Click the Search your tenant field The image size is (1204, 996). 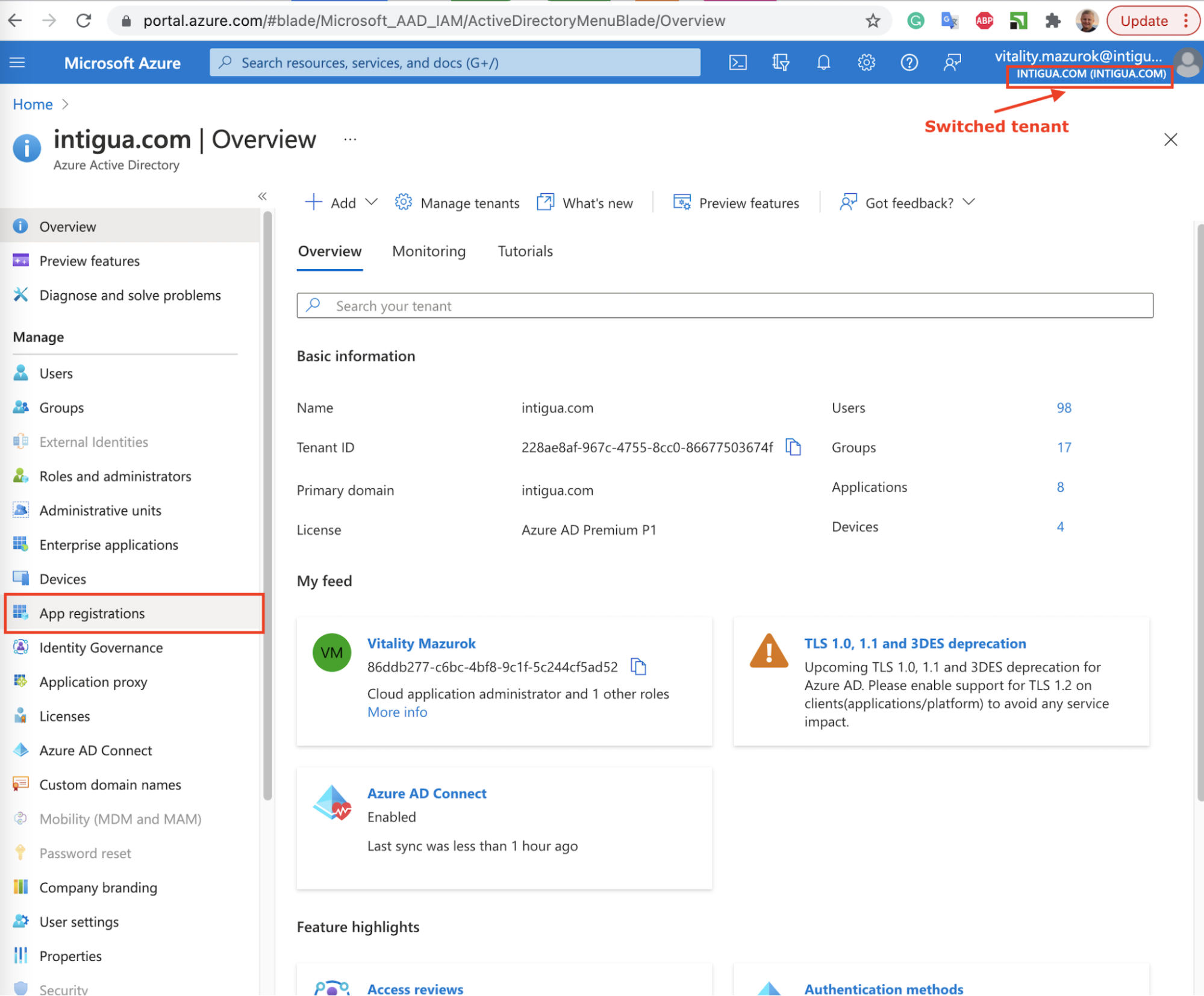click(724, 306)
